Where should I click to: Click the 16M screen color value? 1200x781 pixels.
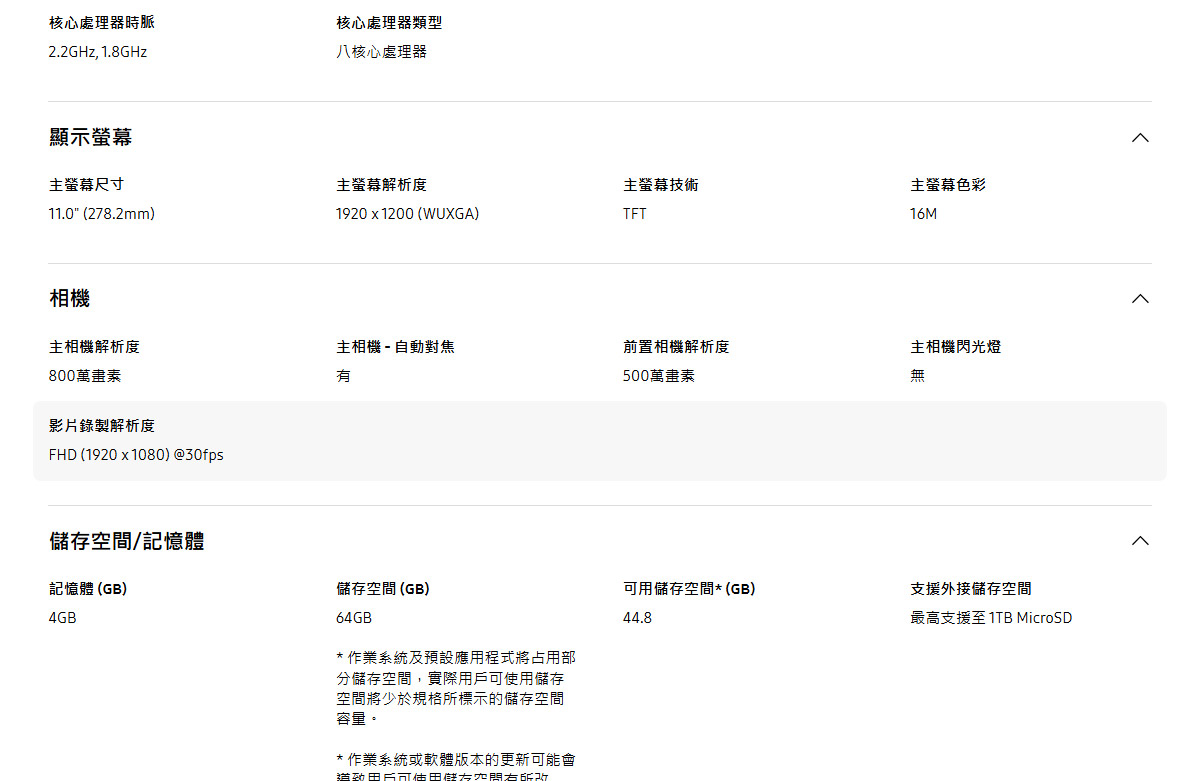point(923,214)
